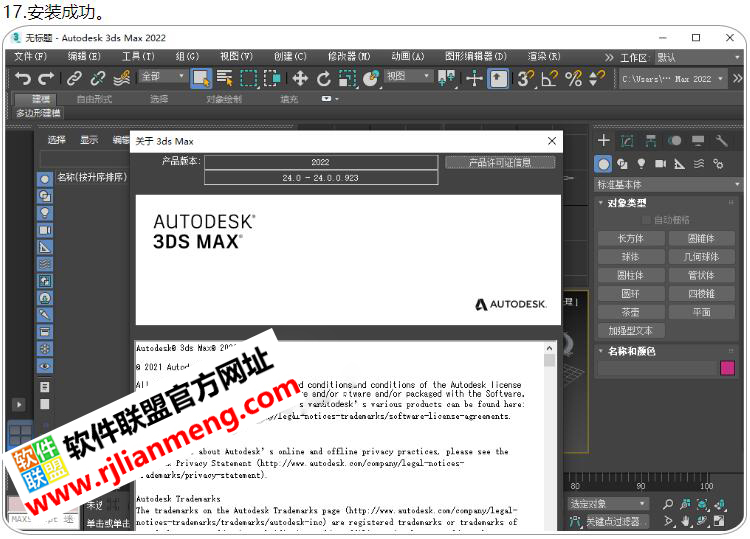Click the Undo arrow in main toolbar
The image size is (750, 539).
point(22,78)
